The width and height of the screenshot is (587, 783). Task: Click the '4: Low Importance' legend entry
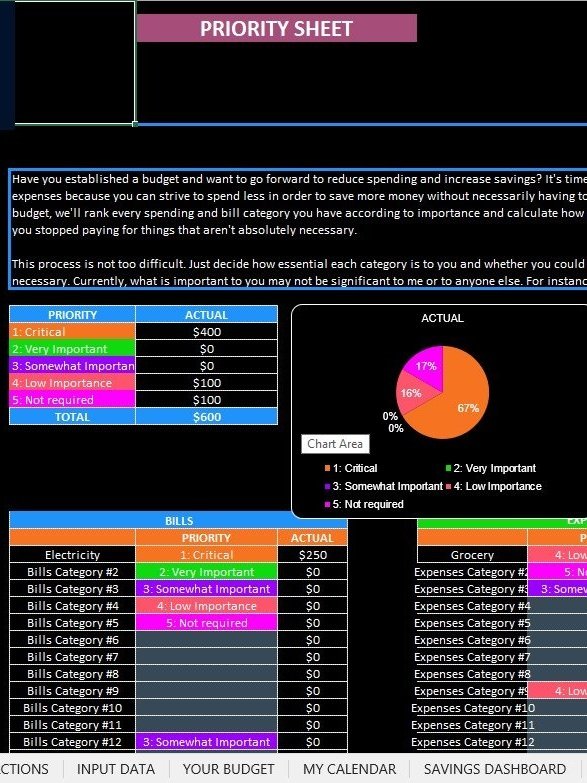[x=494, y=486]
